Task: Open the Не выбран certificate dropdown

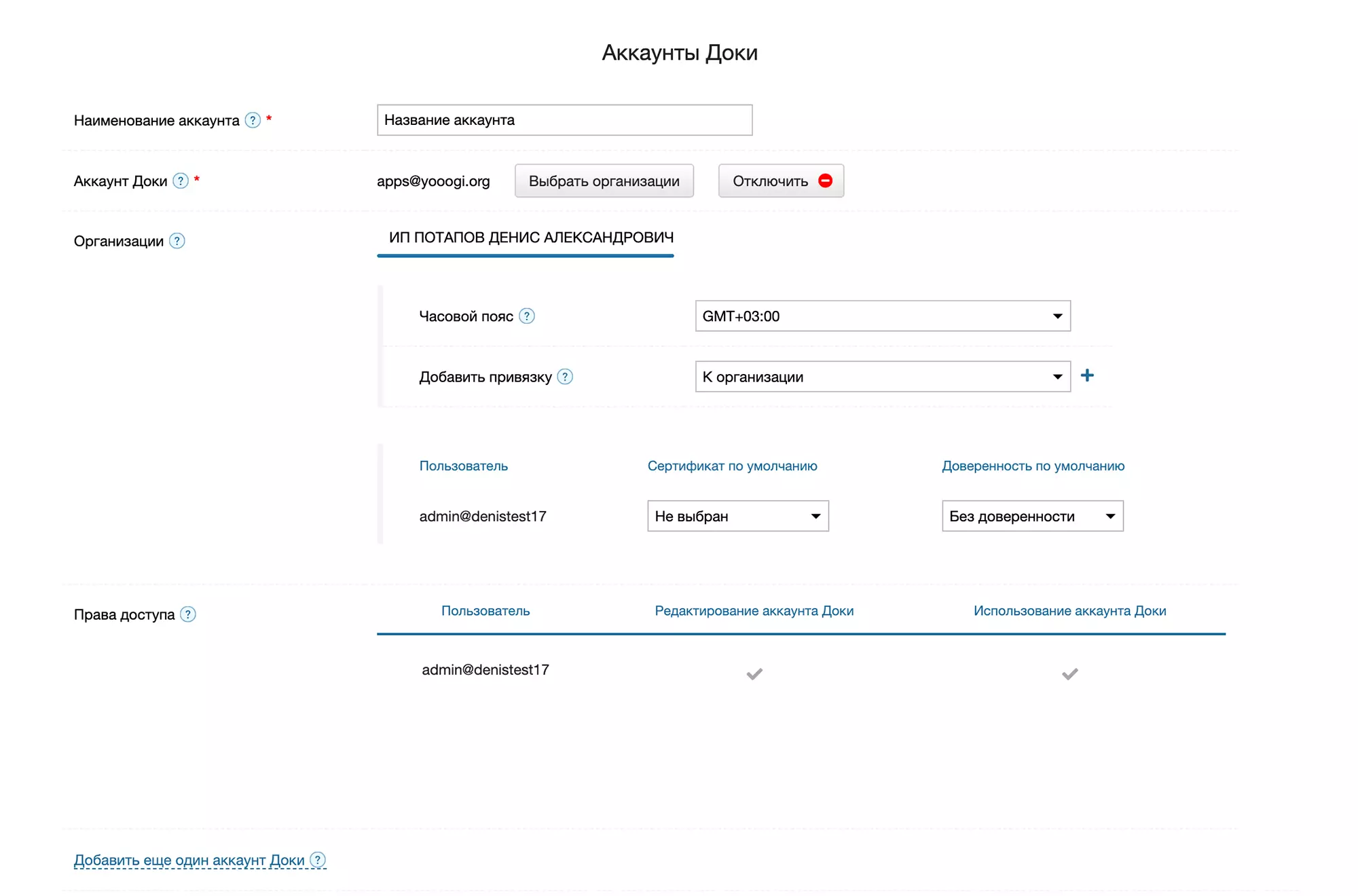Action: pos(737,516)
